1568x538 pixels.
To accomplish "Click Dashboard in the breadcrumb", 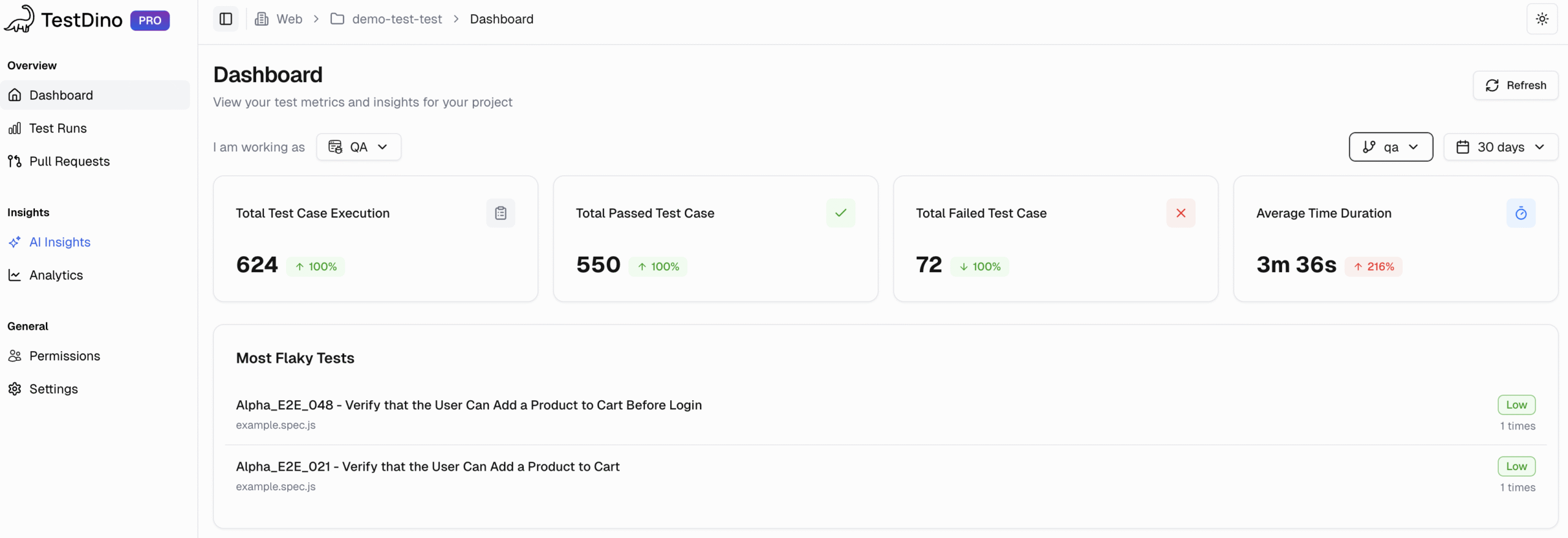I will (501, 19).
